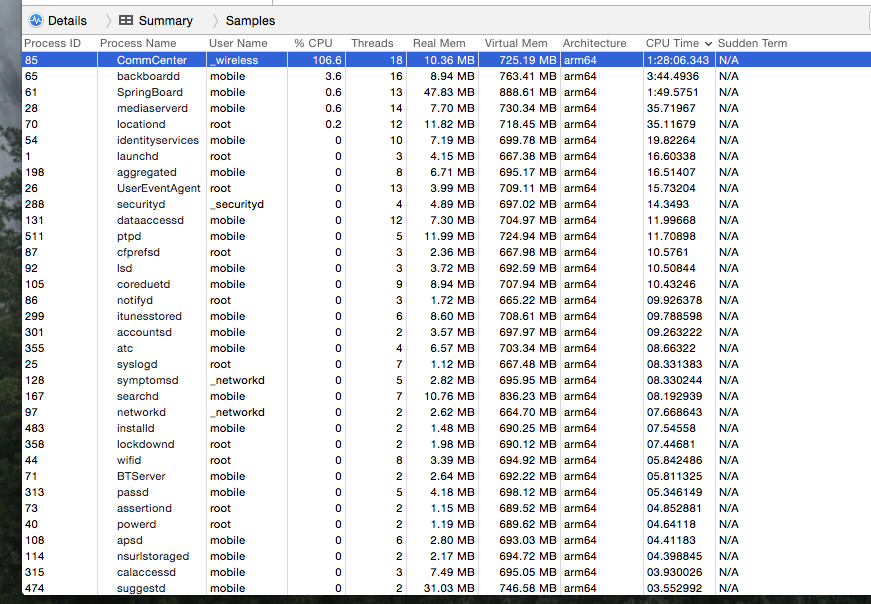This screenshot has width=871, height=604.
Task: Select the launchd process row
Action: [x=446, y=156]
